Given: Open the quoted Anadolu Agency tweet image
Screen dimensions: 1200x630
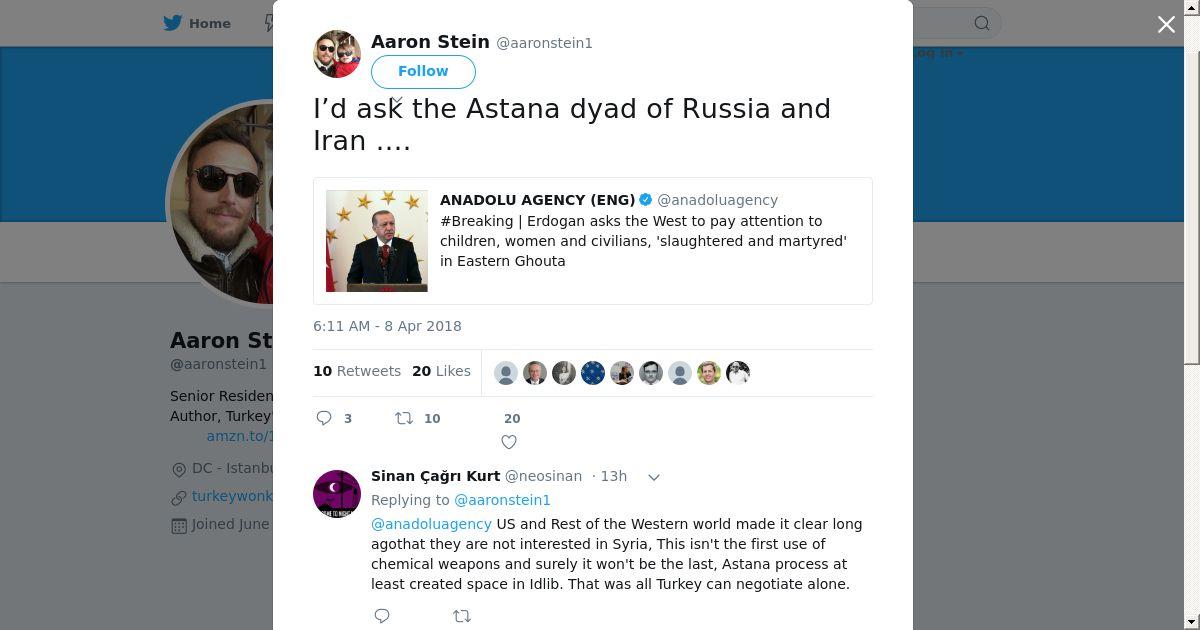Looking at the screenshot, I should click(377, 241).
